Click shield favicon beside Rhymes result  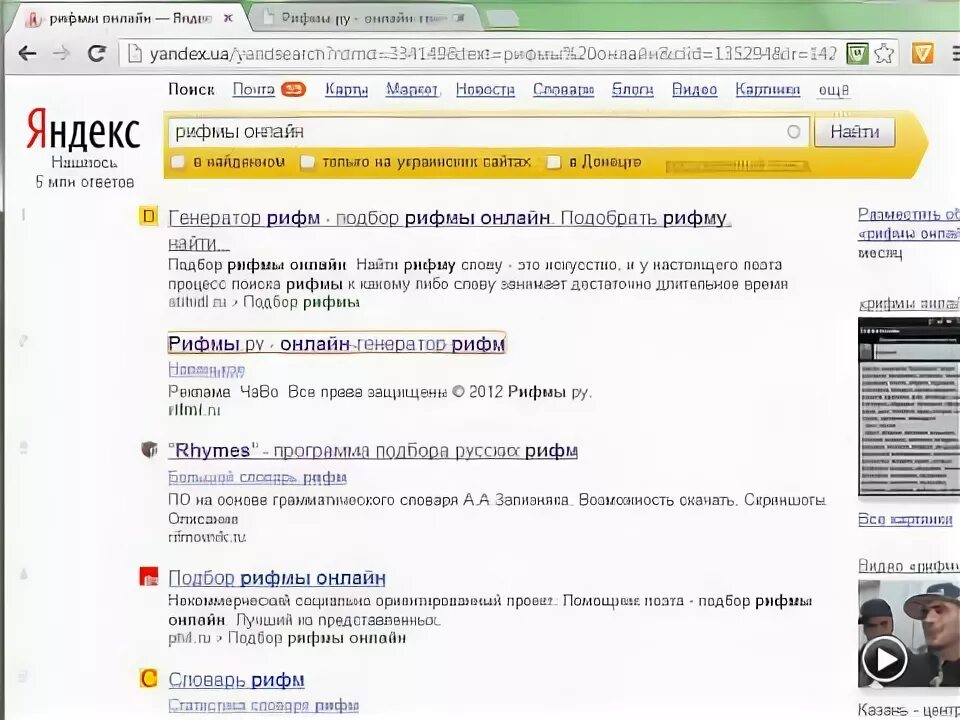pos(149,449)
